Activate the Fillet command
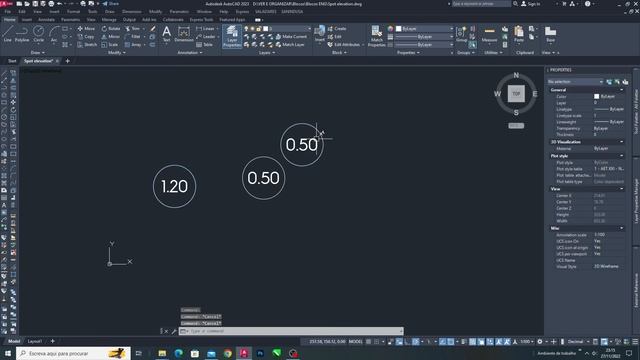640x360 pixels. pos(132,37)
